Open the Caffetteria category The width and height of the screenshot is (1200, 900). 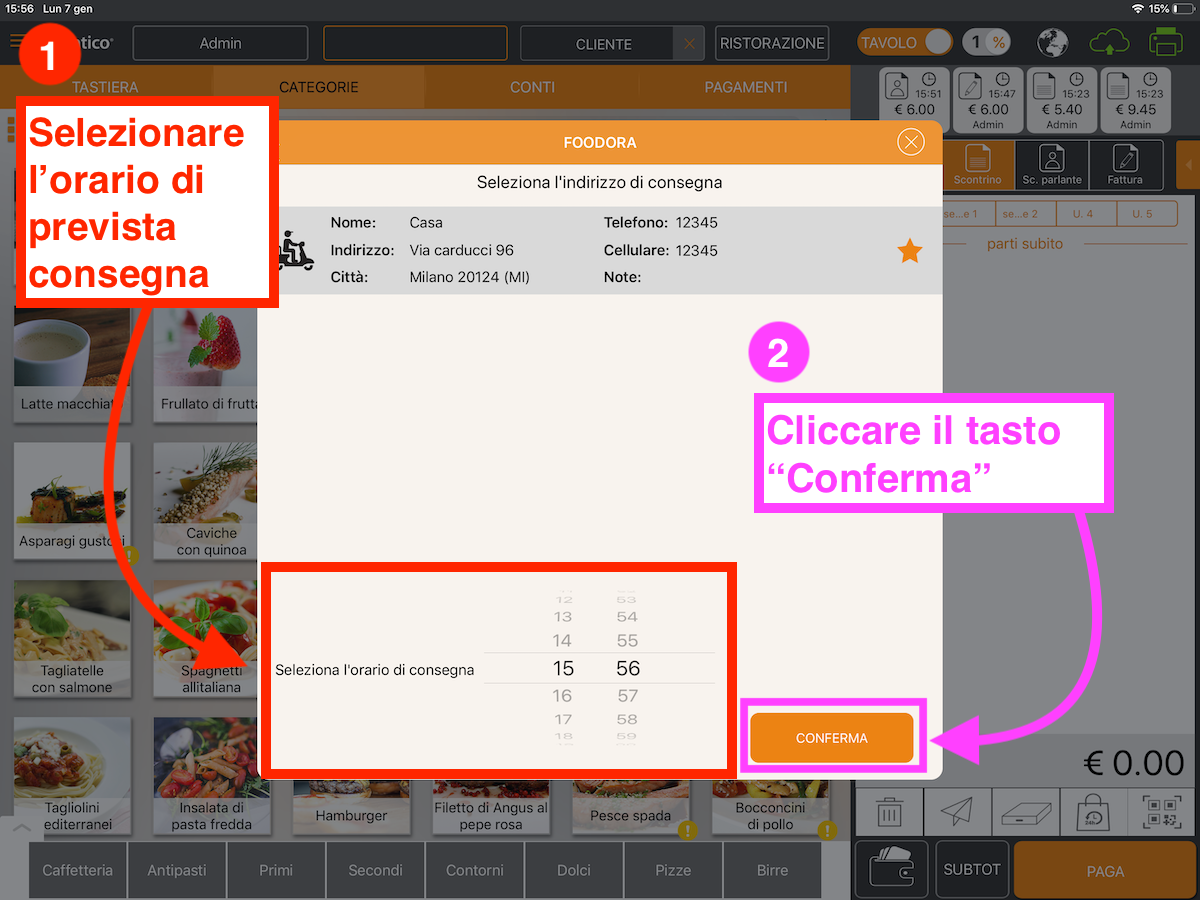coord(78,870)
